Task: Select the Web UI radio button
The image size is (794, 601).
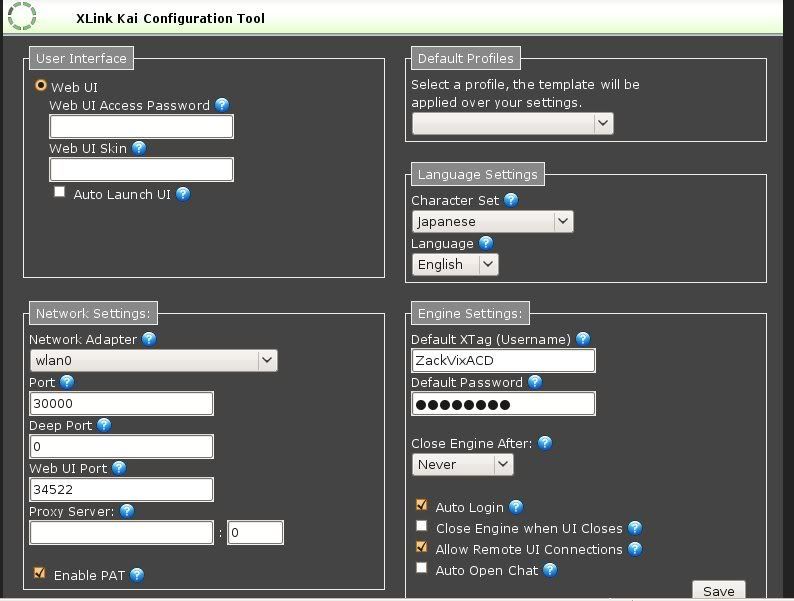Action: point(41,85)
